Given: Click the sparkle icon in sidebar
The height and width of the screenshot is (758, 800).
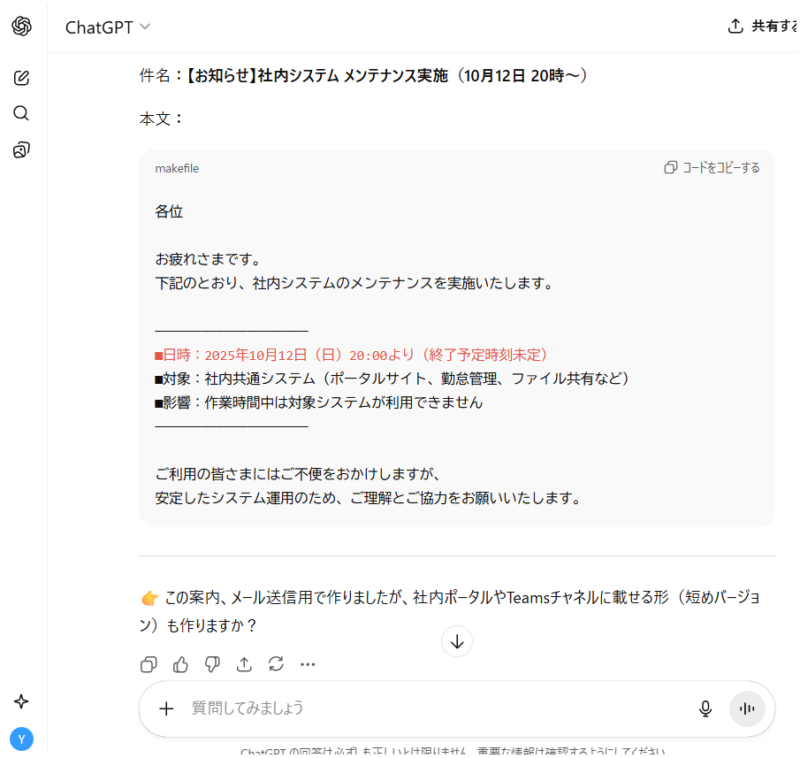Looking at the screenshot, I should tap(21, 701).
